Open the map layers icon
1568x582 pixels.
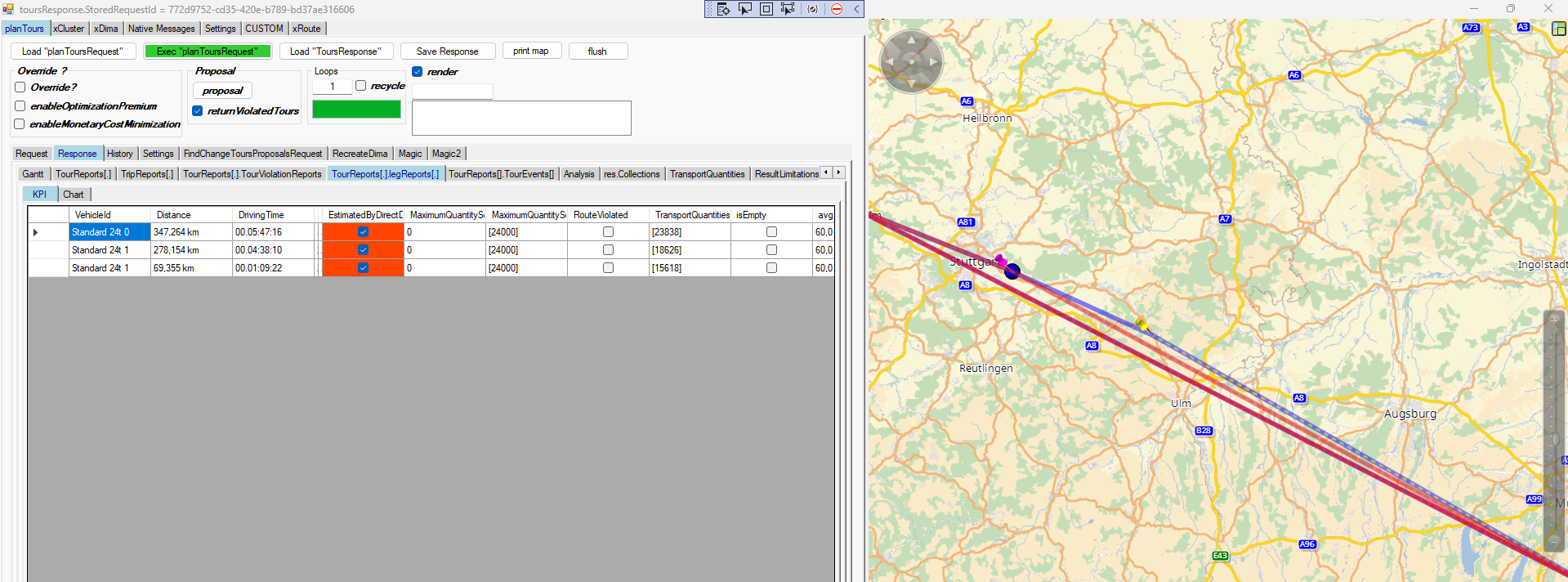click(1558, 29)
